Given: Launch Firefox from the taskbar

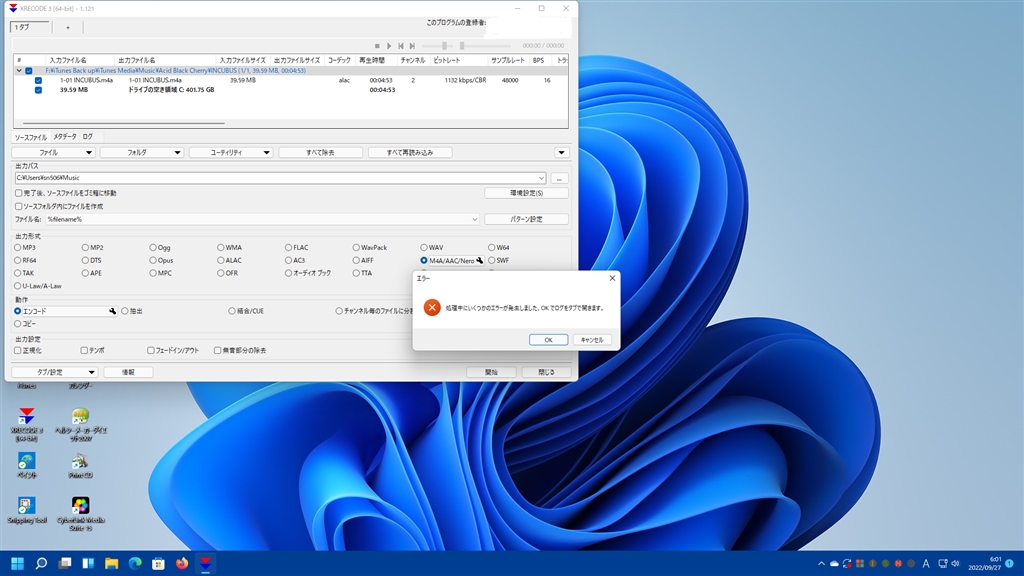Looking at the screenshot, I should point(182,563).
